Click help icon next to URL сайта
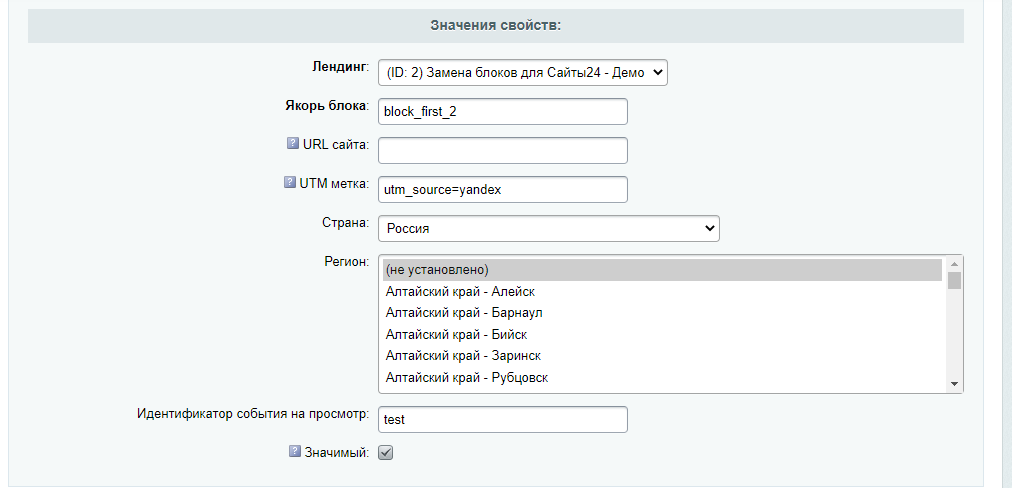1012x488 pixels. click(x=293, y=144)
